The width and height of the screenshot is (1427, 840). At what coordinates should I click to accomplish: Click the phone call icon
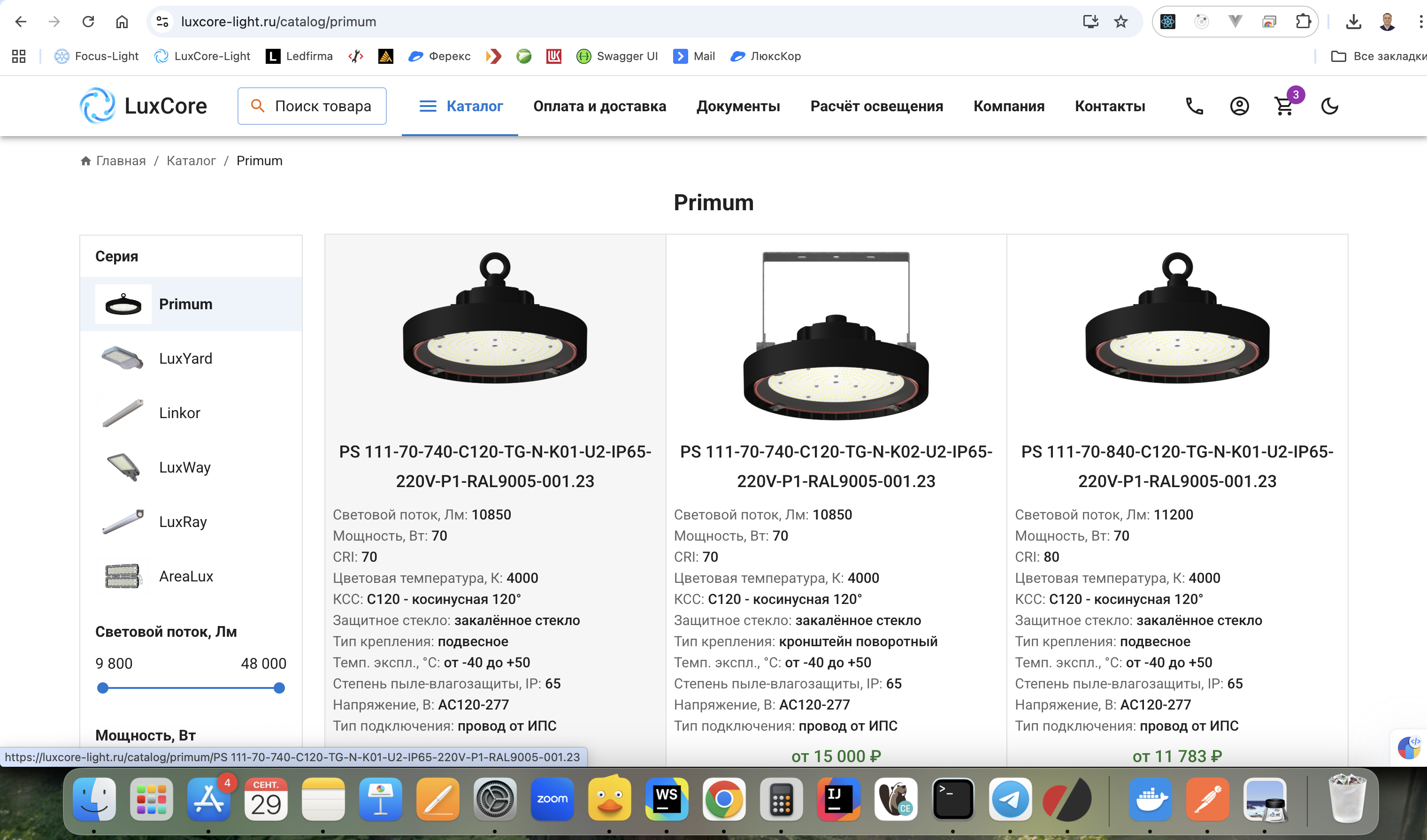pos(1194,107)
